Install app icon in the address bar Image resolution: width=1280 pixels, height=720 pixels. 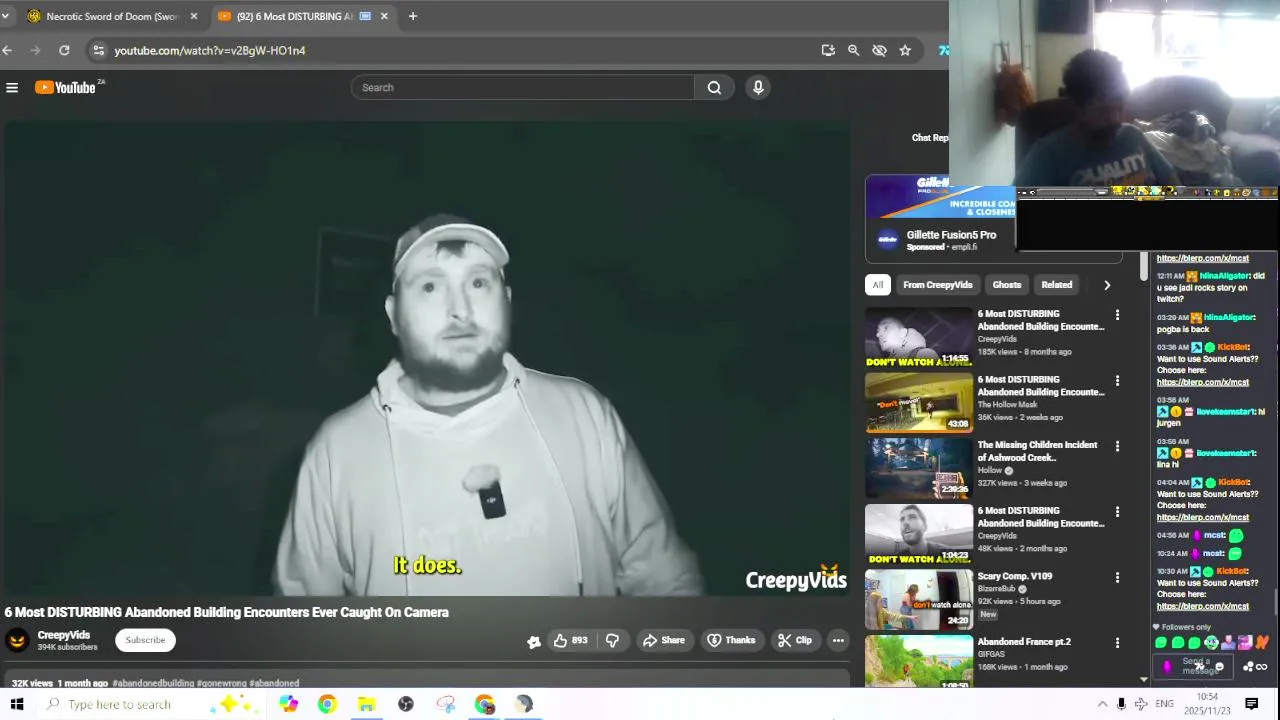828,50
